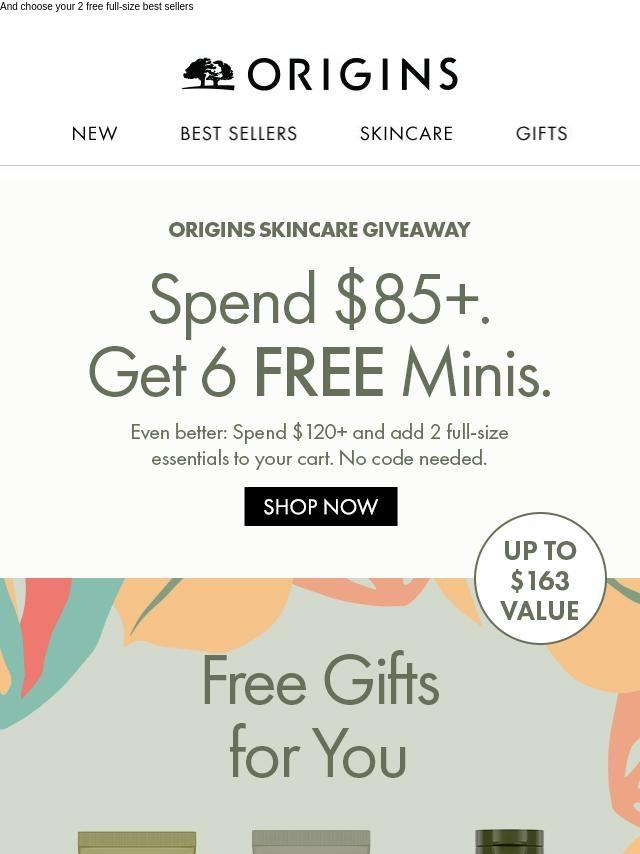Click the SHOP NOW button
The width and height of the screenshot is (640, 854).
tap(321, 507)
